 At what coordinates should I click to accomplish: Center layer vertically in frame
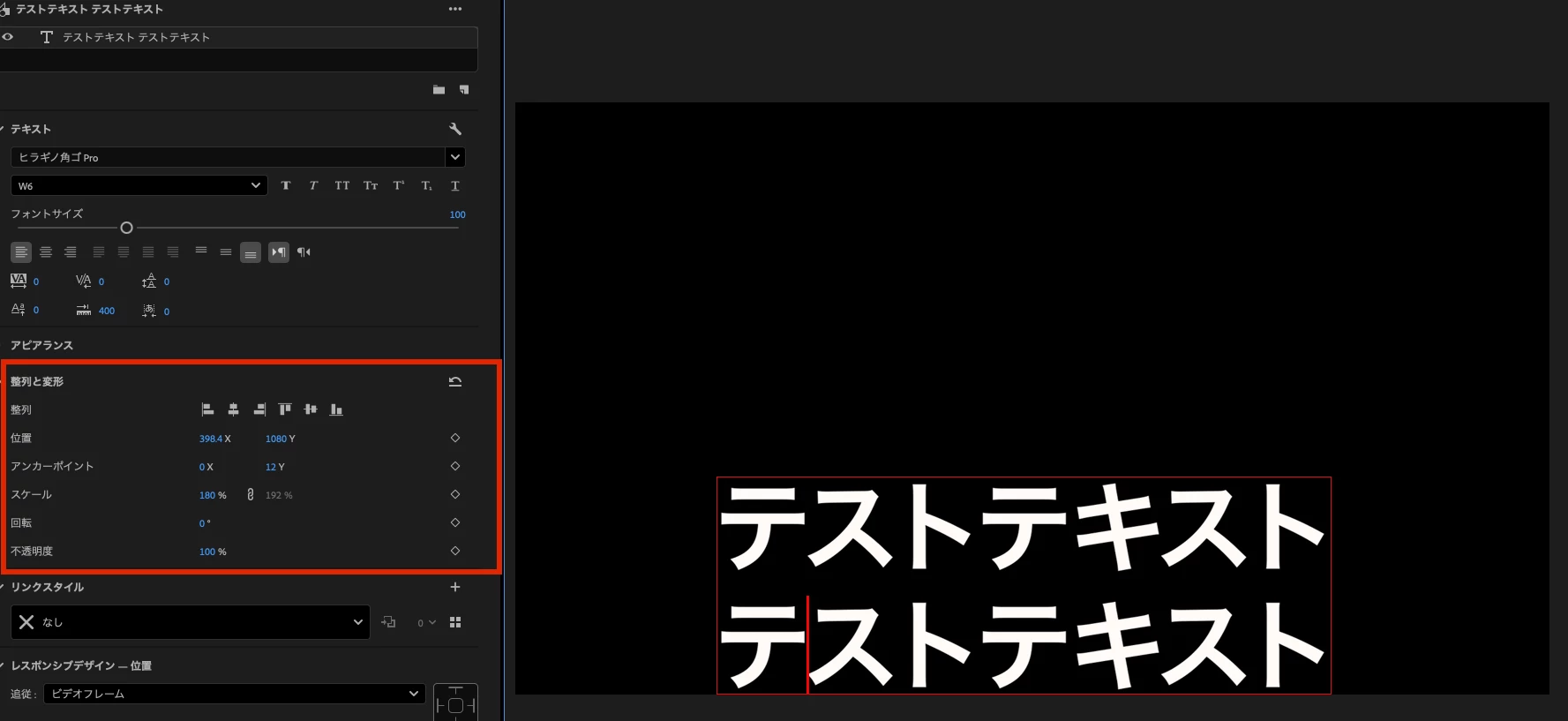(x=311, y=409)
